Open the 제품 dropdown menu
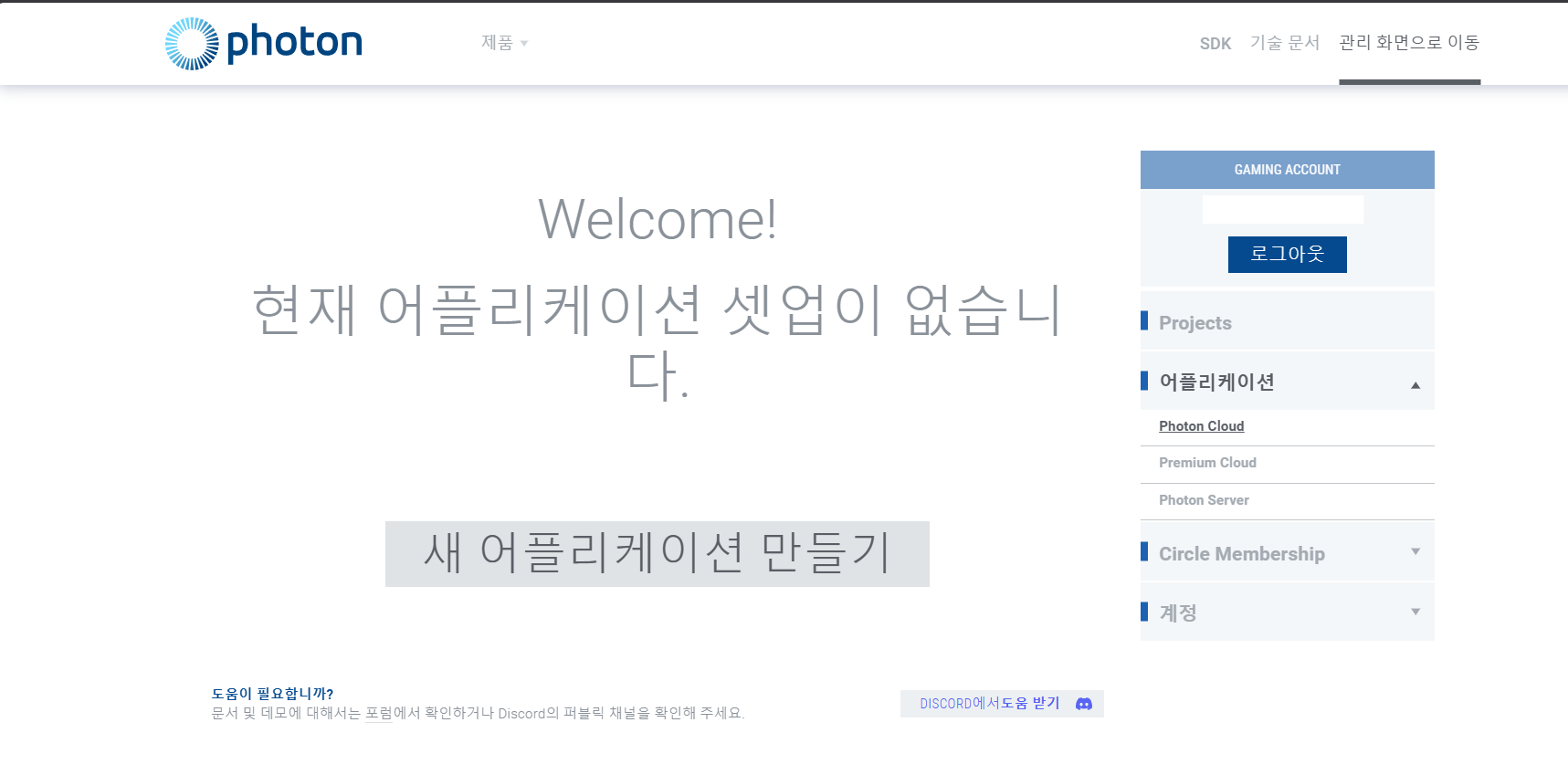Image resolution: width=1568 pixels, height=775 pixels. pyautogui.click(x=504, y=43)
